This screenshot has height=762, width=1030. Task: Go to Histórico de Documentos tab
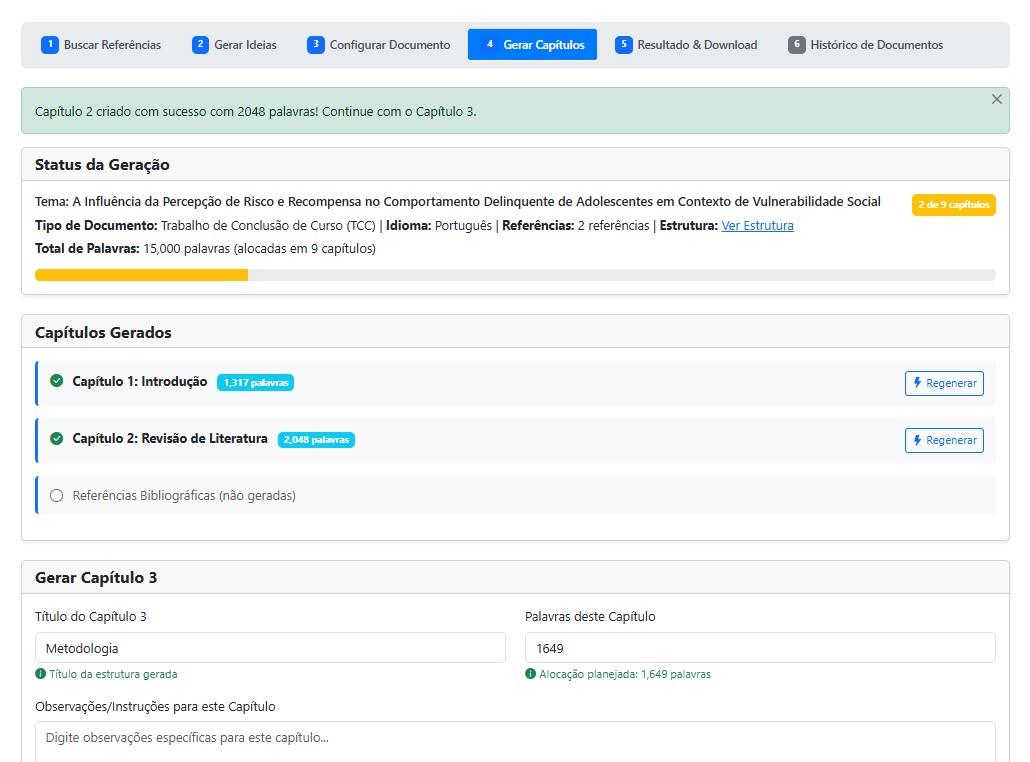point(876,45)
